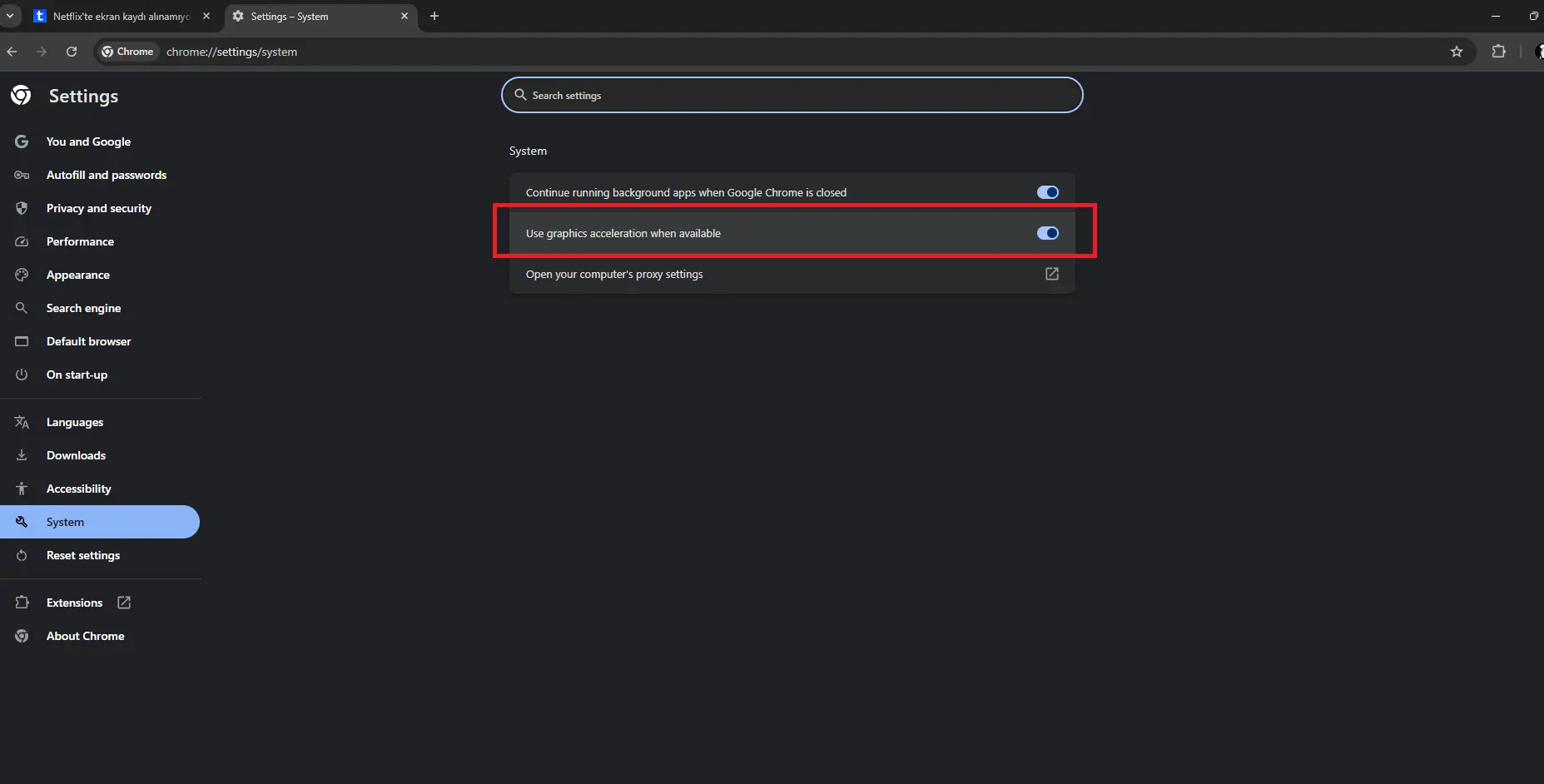Screen dimensions: 1544x784
Task: Open Accessibility settings
Action: 78,489
